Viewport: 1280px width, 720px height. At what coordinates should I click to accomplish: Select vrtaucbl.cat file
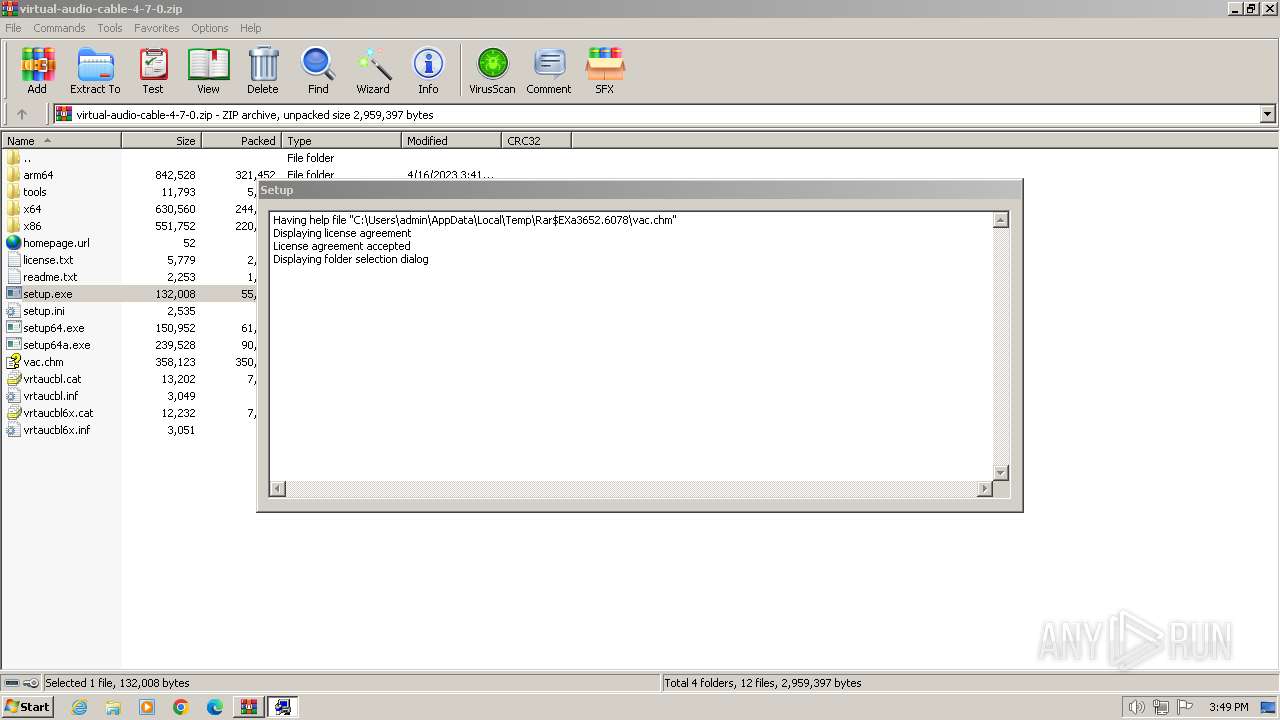coord(52,379)
